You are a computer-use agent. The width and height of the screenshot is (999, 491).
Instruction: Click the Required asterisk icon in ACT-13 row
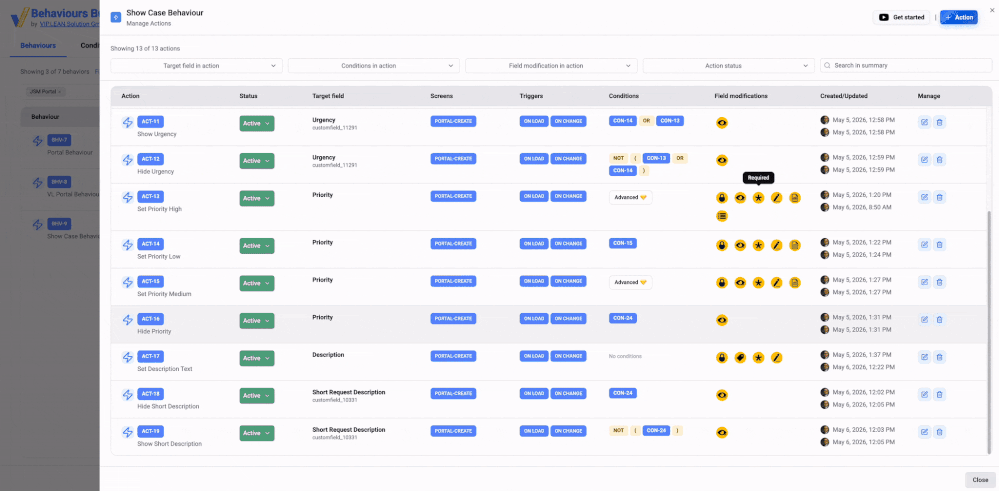point(758,198)
